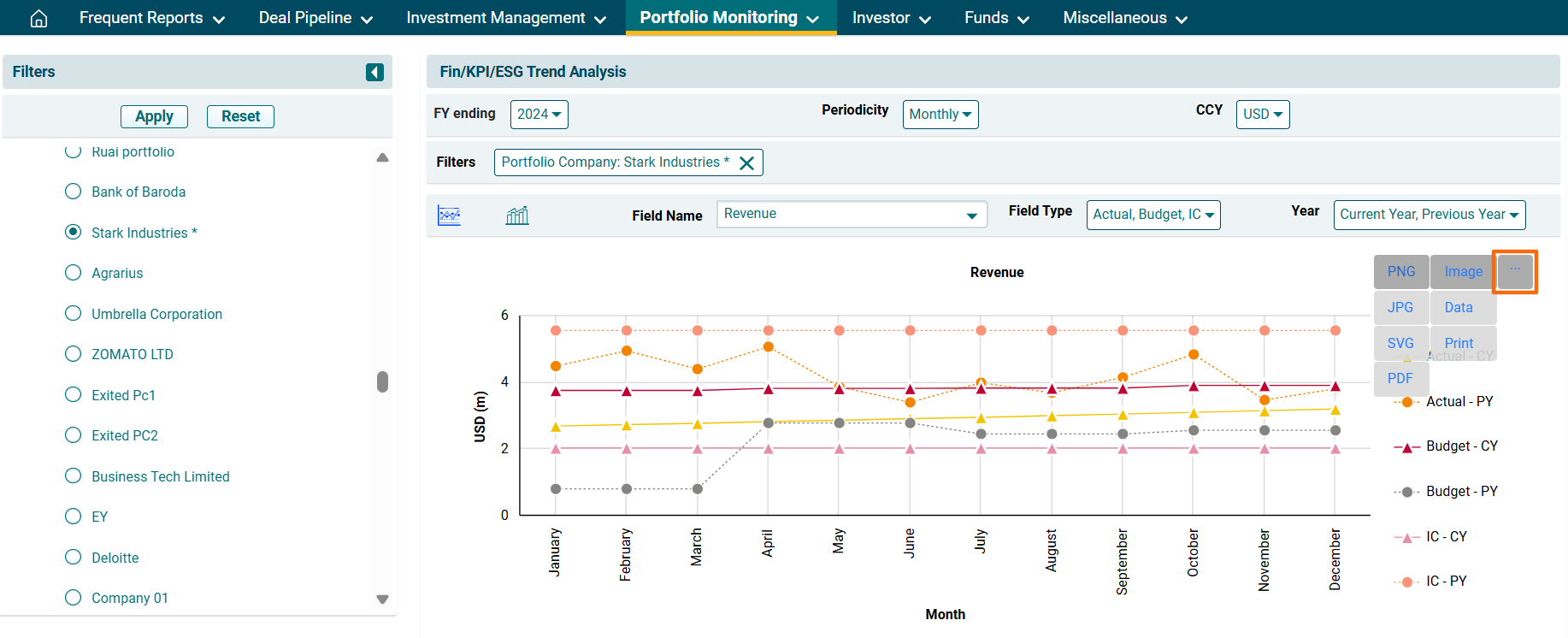Select the Agrarius radio button
Viewport: 1568px width, 638px height.
click(74, 273)
